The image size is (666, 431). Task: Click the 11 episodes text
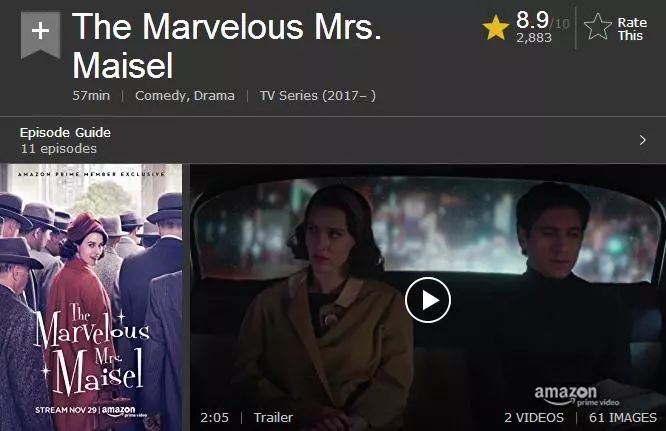[59, 149]
